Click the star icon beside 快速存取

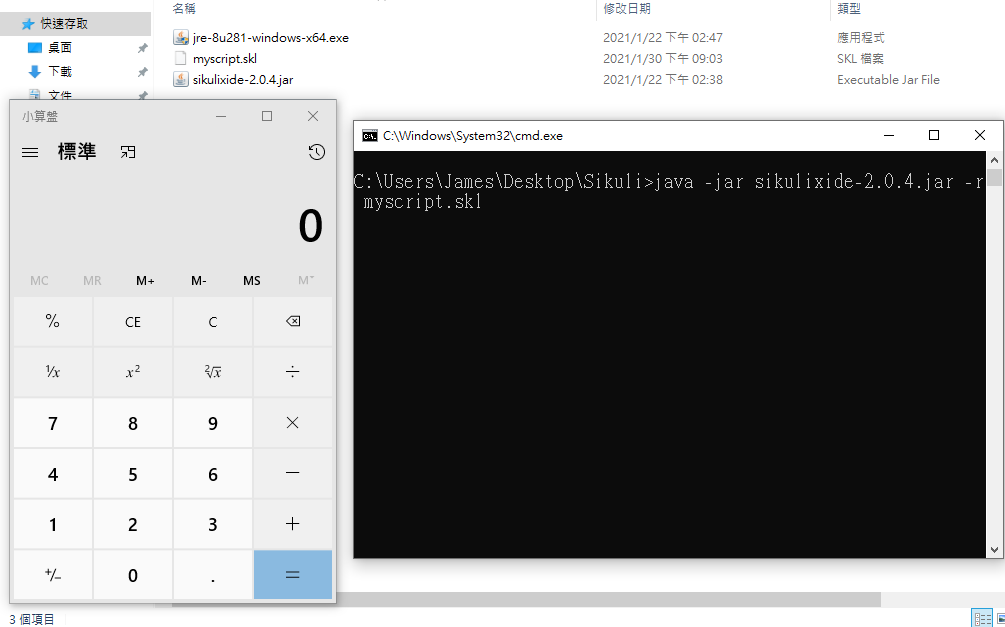tap(28, 24)
